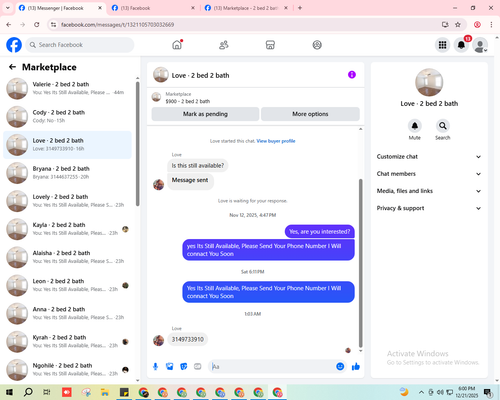Choose a GIF icon in composer

198,367
